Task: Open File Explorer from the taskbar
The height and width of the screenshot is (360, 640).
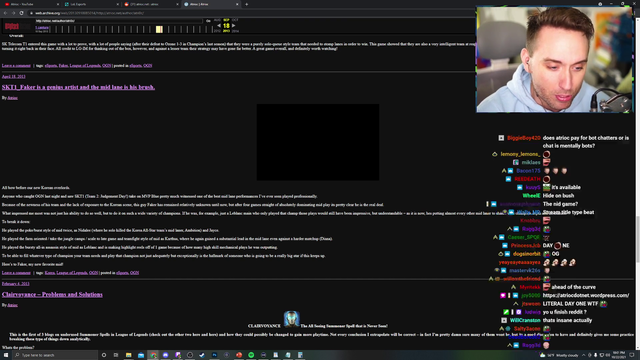Action: pos(129,355)
